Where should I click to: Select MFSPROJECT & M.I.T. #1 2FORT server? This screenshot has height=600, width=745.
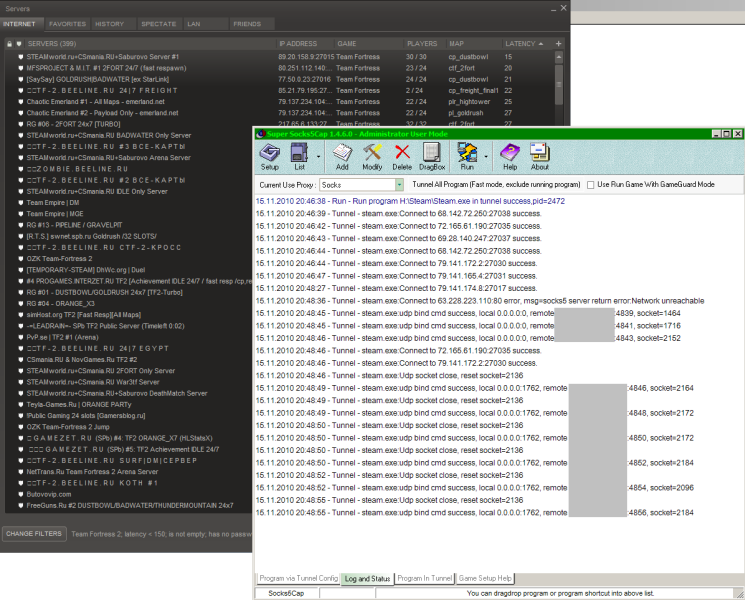(x=280, y=68)
